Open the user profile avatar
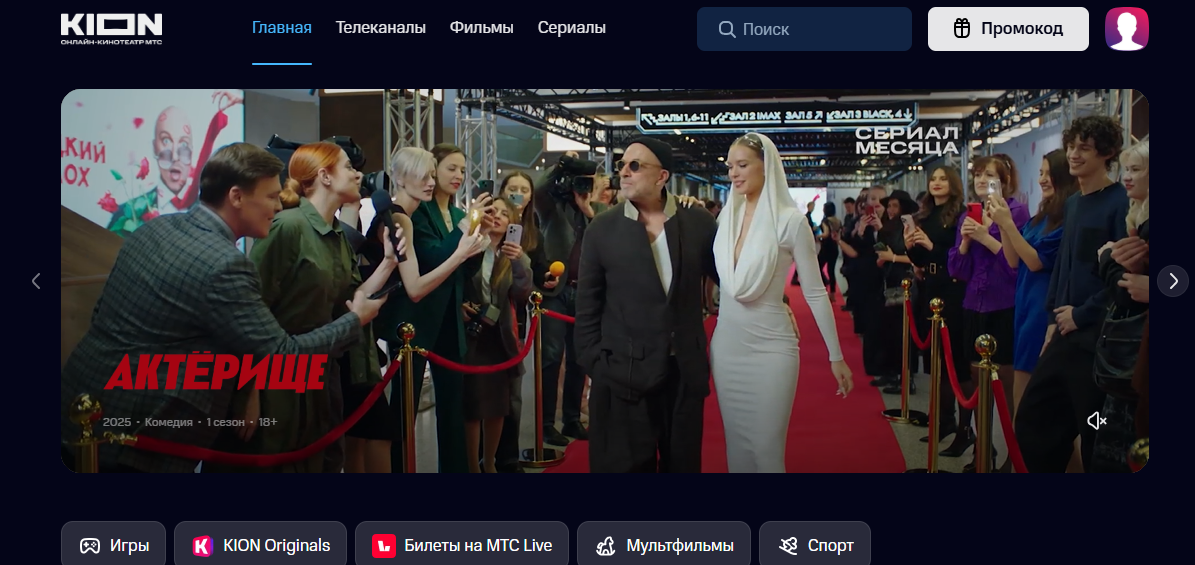The height and width of the screenshot is (565, 1195). coord(1126,29)
